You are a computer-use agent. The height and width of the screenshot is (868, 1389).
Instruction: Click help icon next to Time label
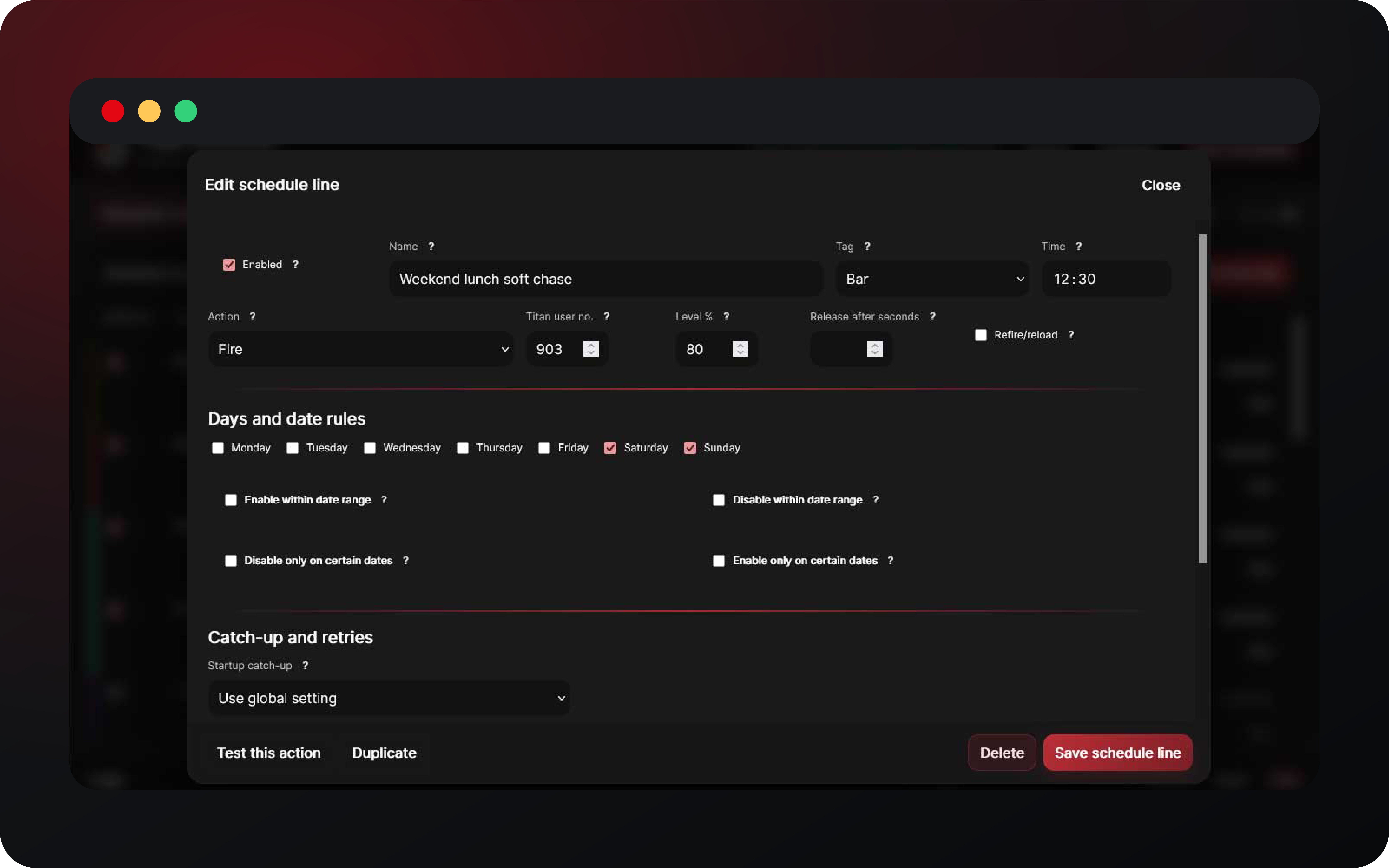[1079, 246]
